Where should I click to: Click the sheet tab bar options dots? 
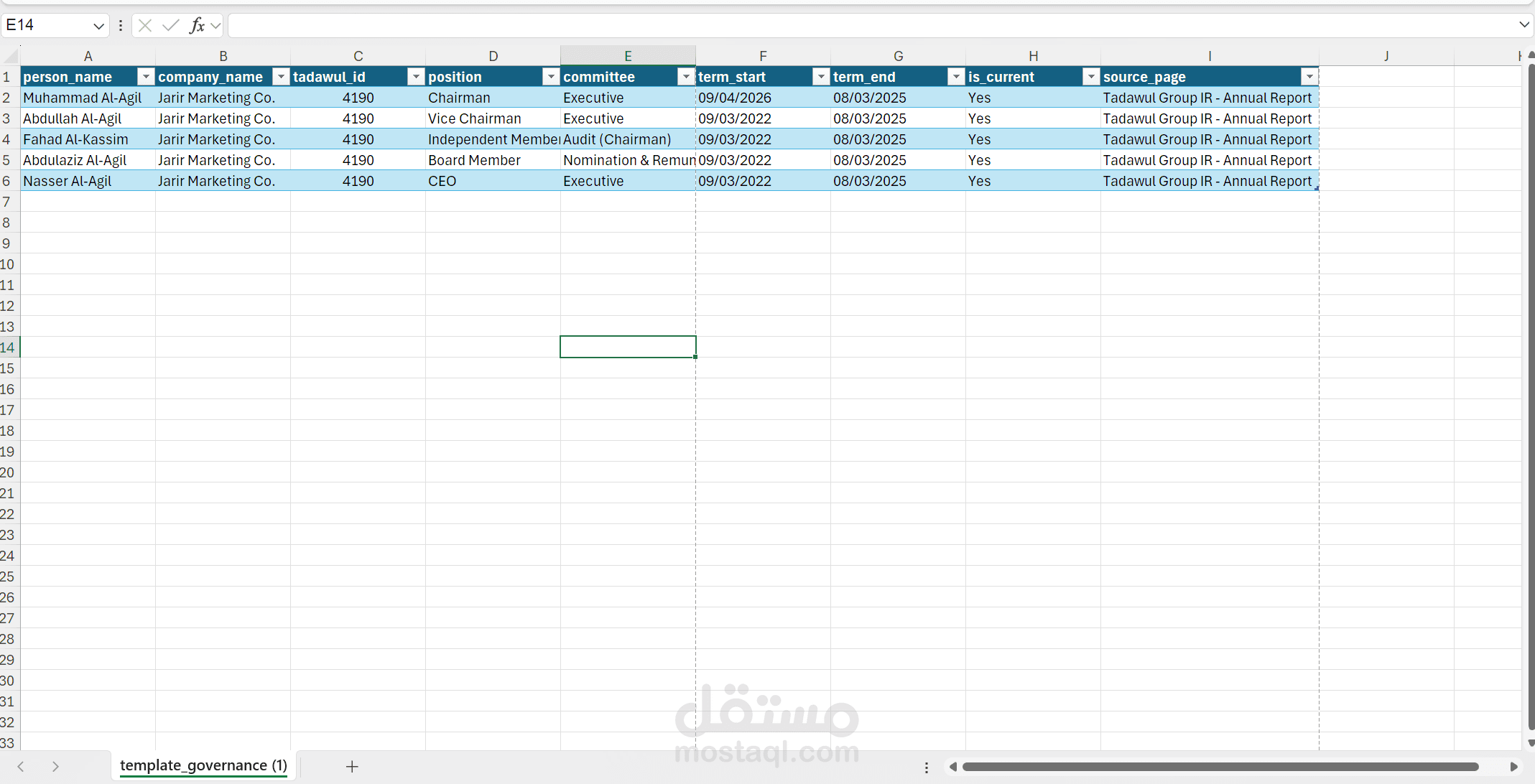pos(927,767)
